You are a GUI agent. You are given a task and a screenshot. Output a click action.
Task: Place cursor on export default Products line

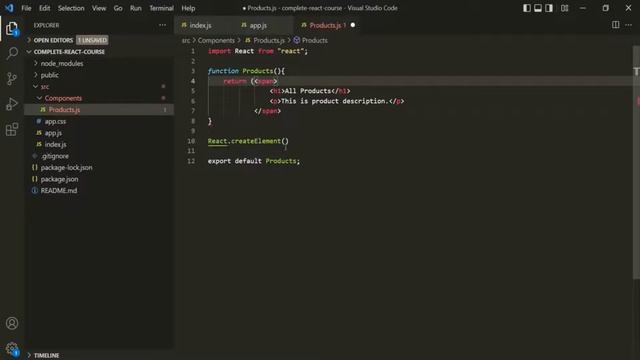[x=253, y=161]
